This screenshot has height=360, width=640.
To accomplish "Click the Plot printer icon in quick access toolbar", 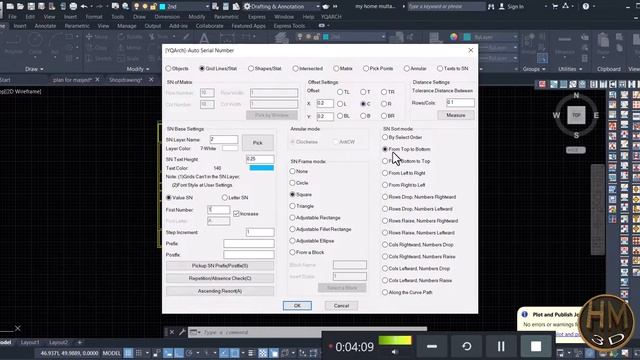I will (x=73, y=7).
